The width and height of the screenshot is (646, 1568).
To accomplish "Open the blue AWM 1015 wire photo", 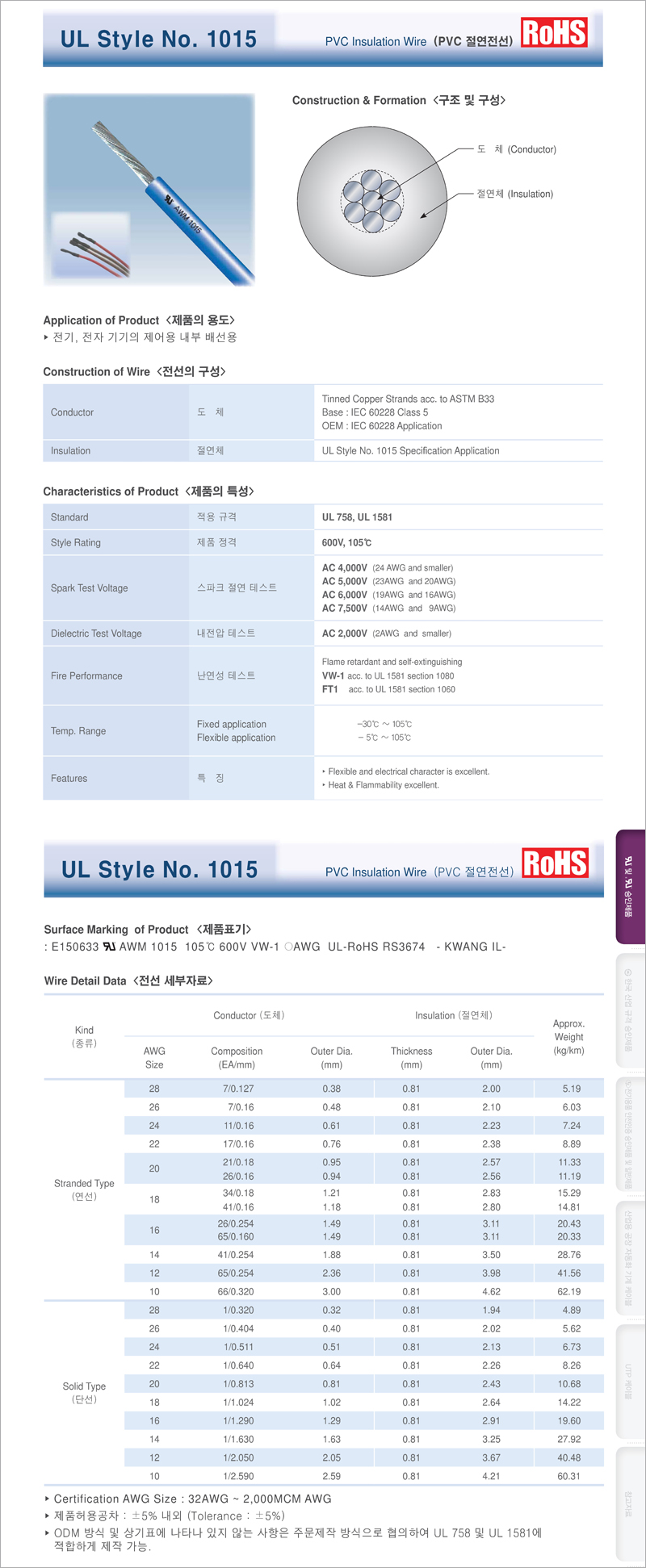I will coord(149,190).
